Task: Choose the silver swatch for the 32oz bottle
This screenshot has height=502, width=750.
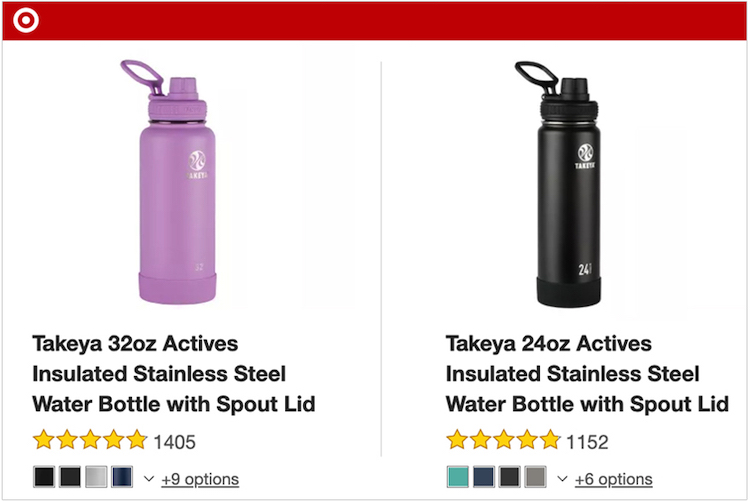Action: pos(96,477)
